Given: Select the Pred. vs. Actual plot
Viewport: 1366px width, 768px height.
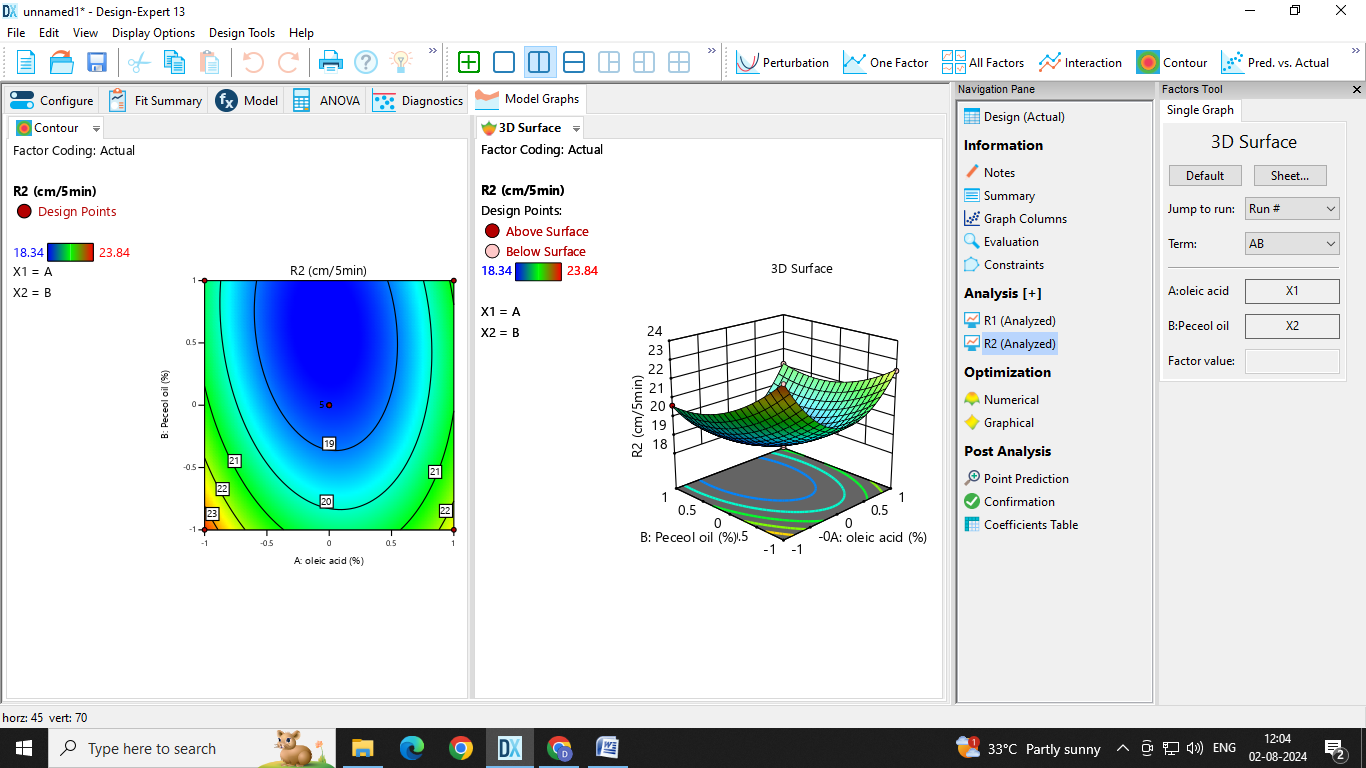Looking at the screenshot, I should (x=1275, y=62).
